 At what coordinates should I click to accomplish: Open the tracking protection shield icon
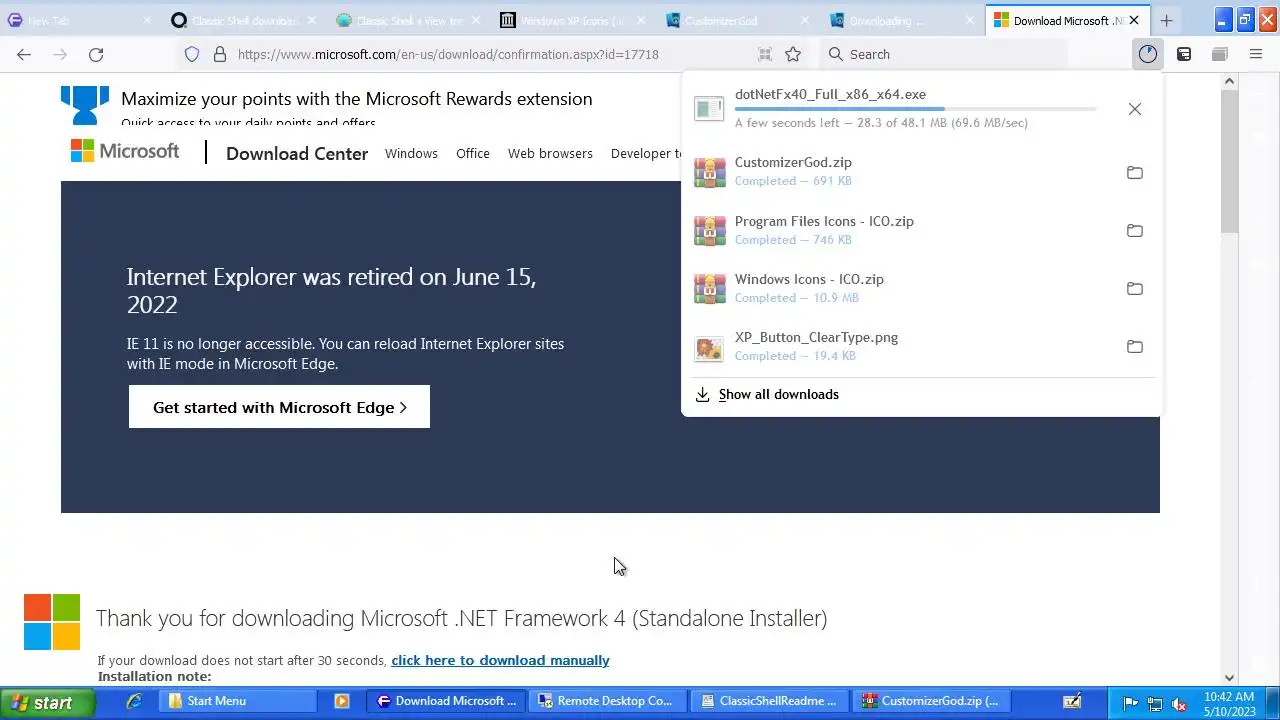coord(192,54)
